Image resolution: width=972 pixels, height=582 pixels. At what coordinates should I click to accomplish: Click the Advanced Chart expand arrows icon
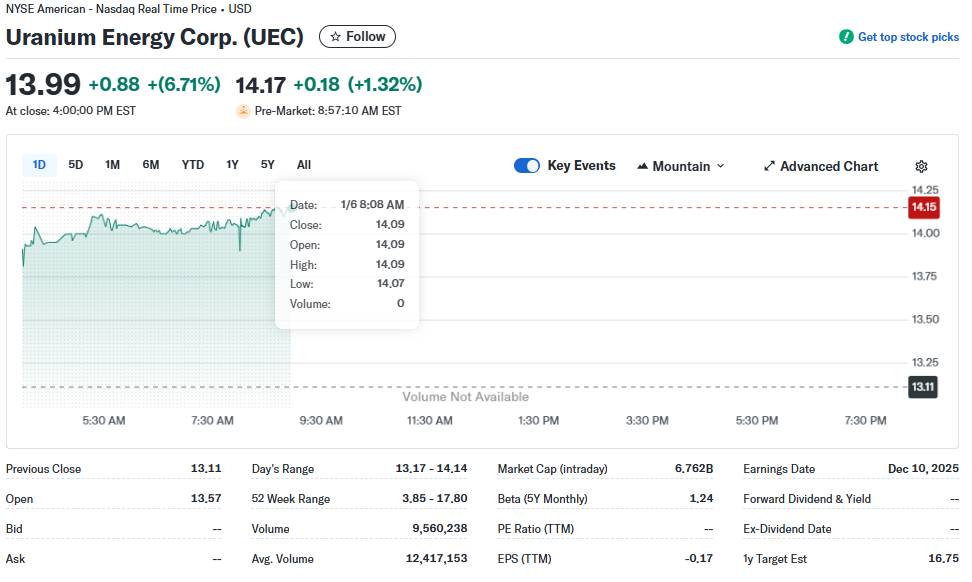[769, 166]
